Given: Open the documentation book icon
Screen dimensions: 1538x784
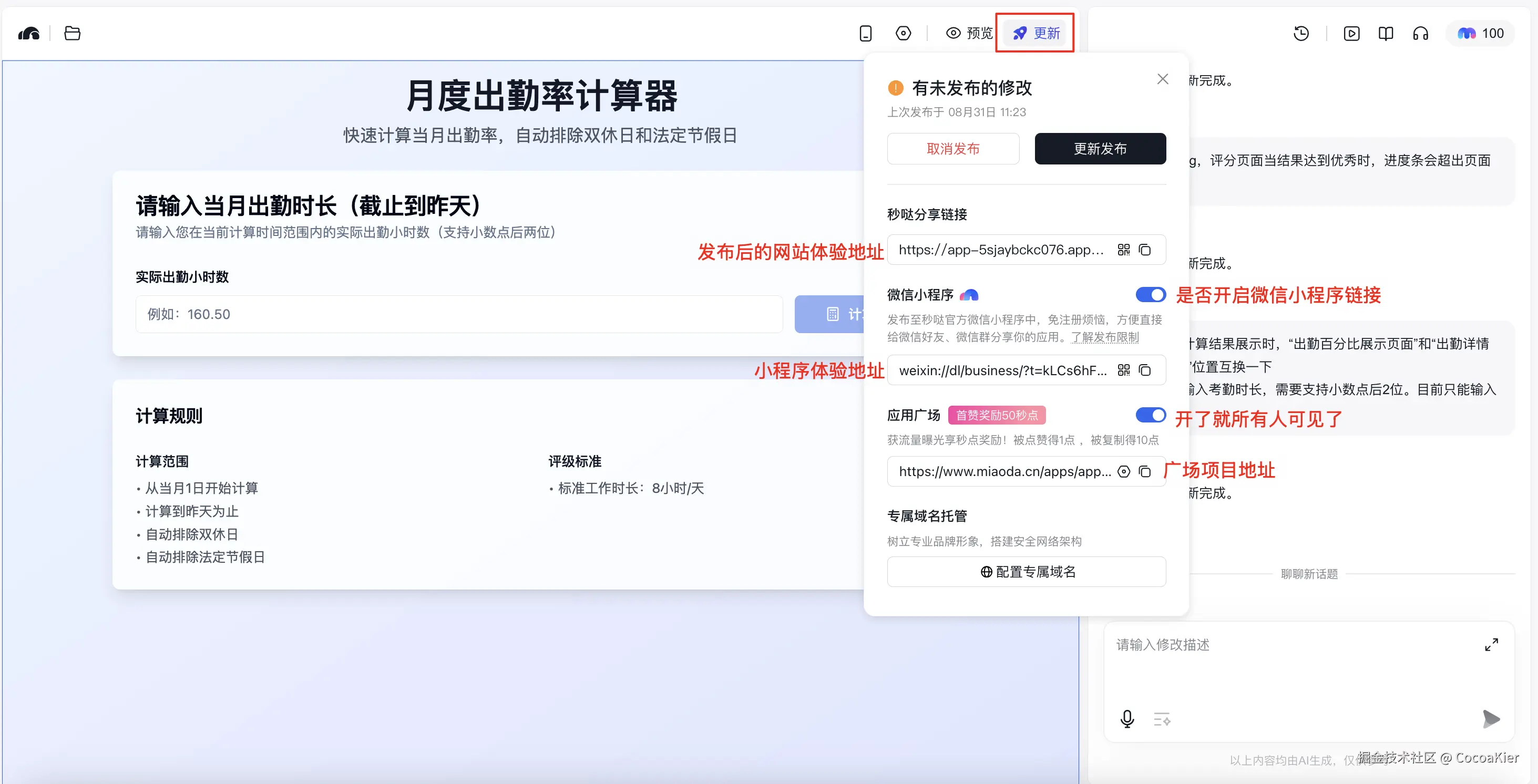Looking at the screenshot, I should point(1386,34).
